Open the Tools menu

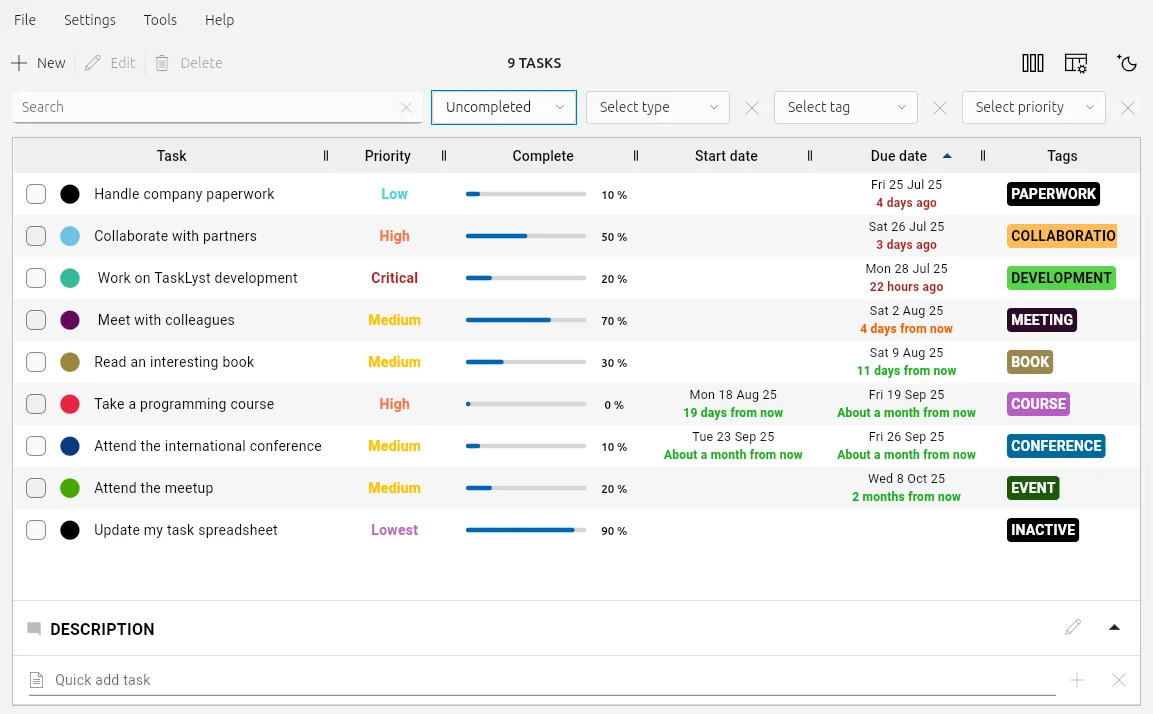160,20
